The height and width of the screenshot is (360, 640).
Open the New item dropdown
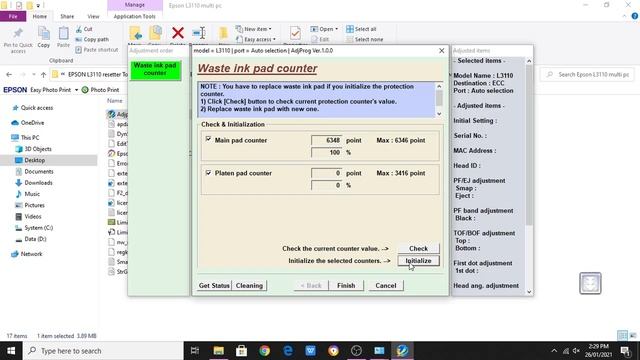(254, 29)
